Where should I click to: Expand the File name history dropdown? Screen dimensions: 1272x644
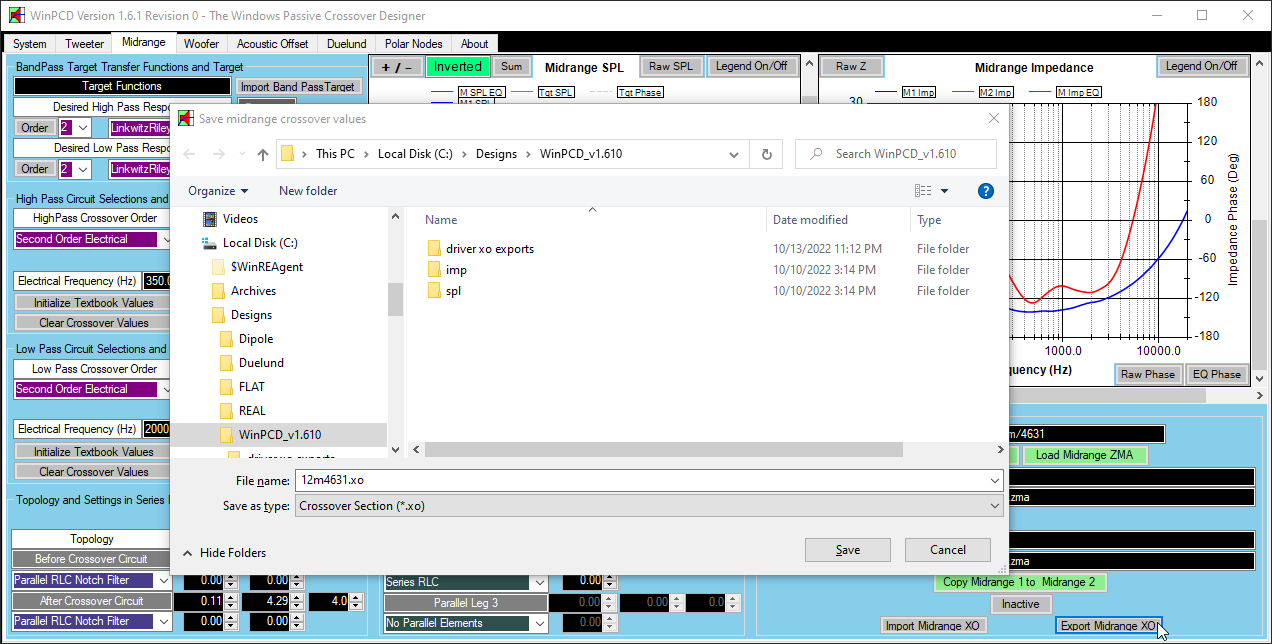[993, 481]
